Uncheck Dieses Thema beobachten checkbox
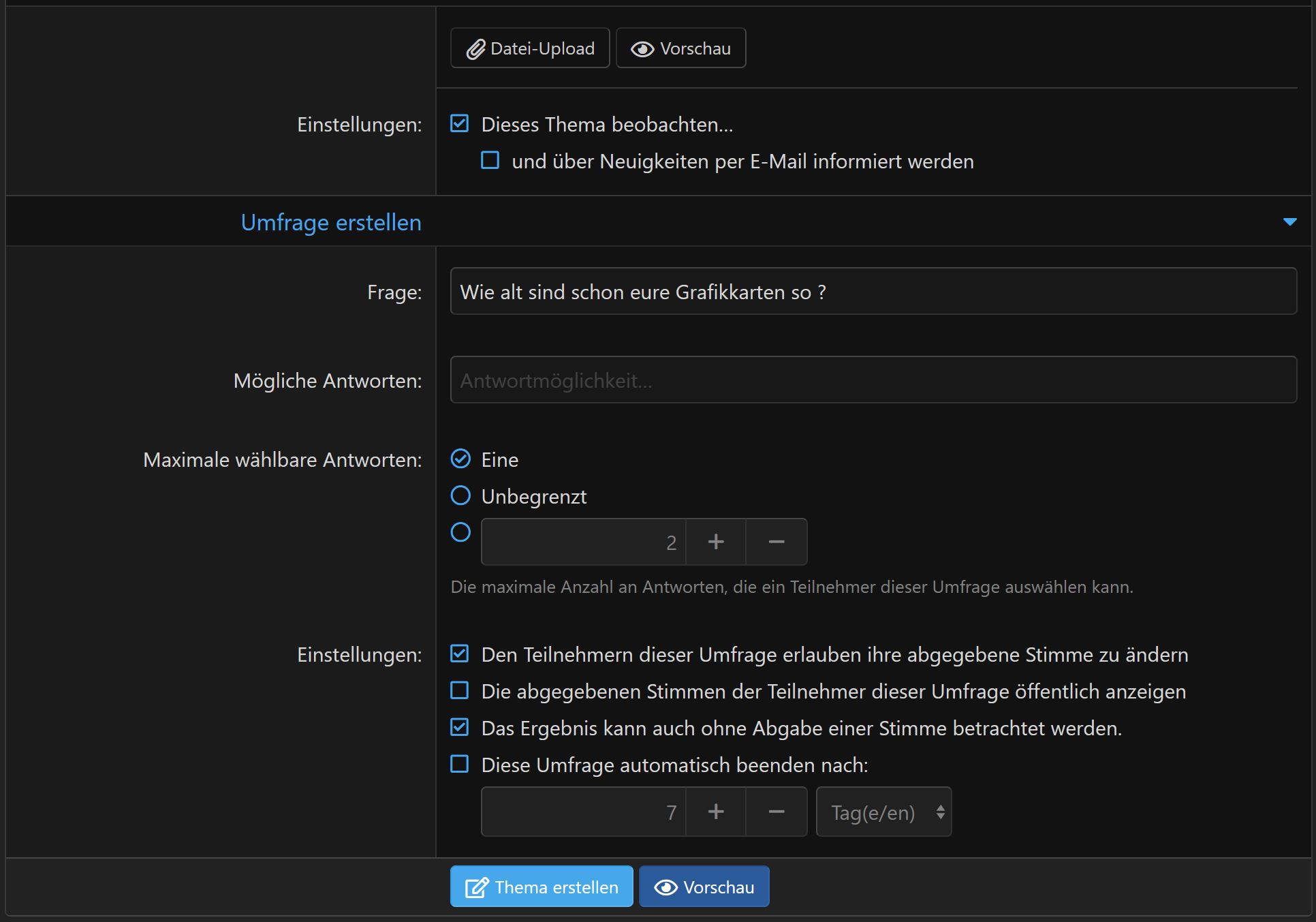 point(460,124)
